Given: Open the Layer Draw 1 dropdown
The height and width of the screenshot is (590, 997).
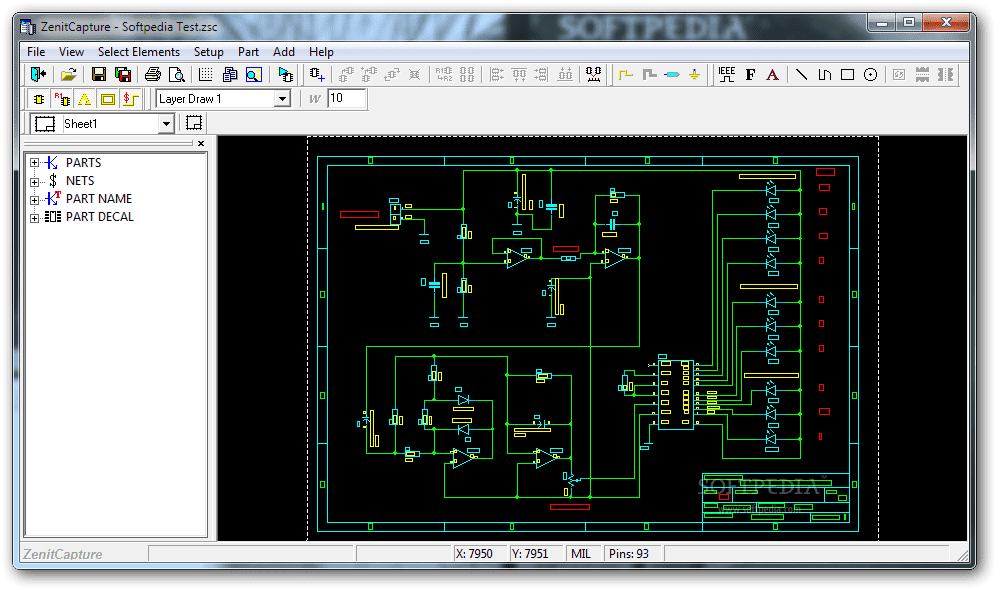Looking at the screenshot, I should click(282, 99).
